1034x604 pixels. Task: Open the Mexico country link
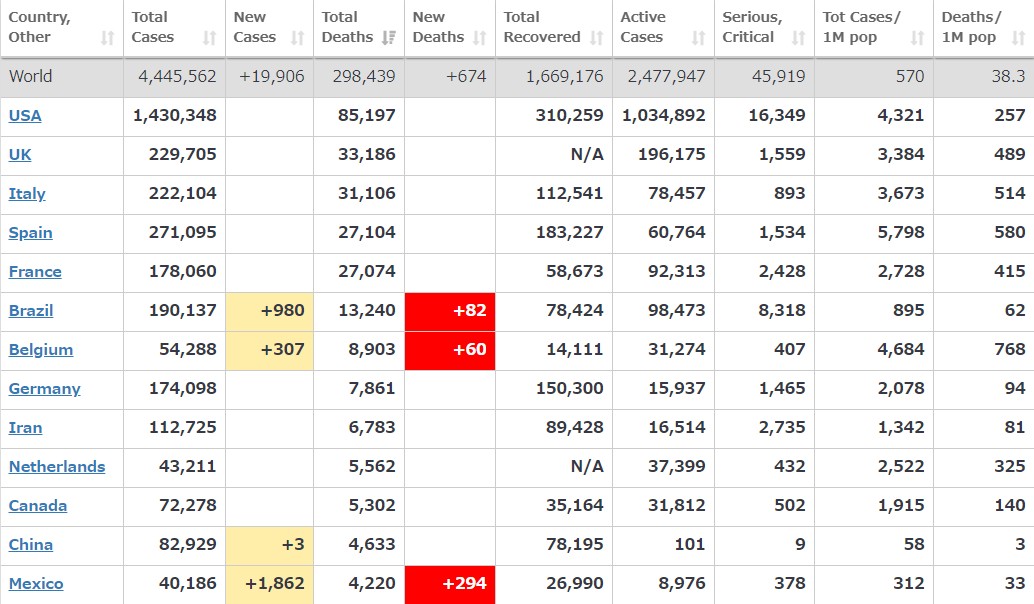coord(36,584)
